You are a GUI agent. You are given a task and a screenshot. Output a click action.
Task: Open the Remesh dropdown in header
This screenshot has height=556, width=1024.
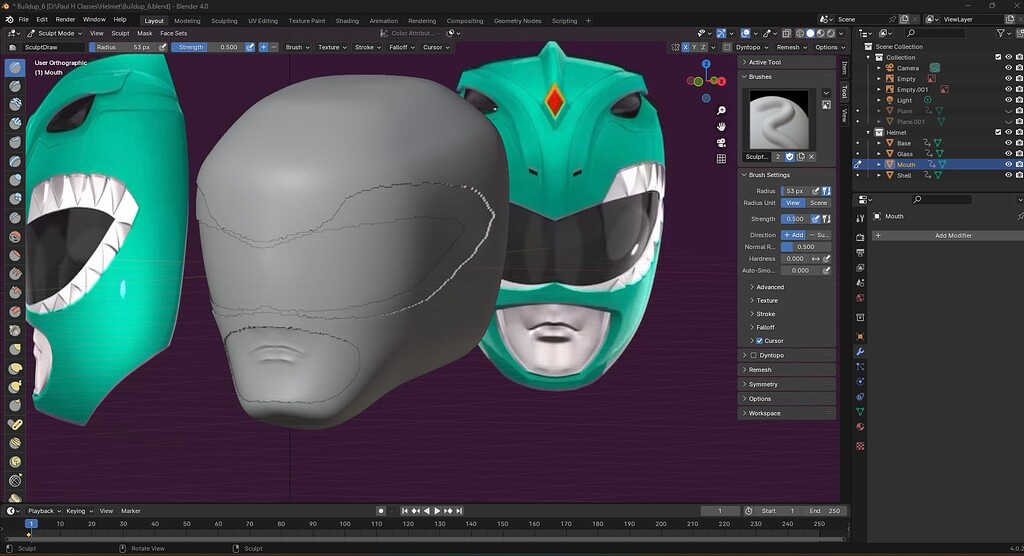pos(792,47)
